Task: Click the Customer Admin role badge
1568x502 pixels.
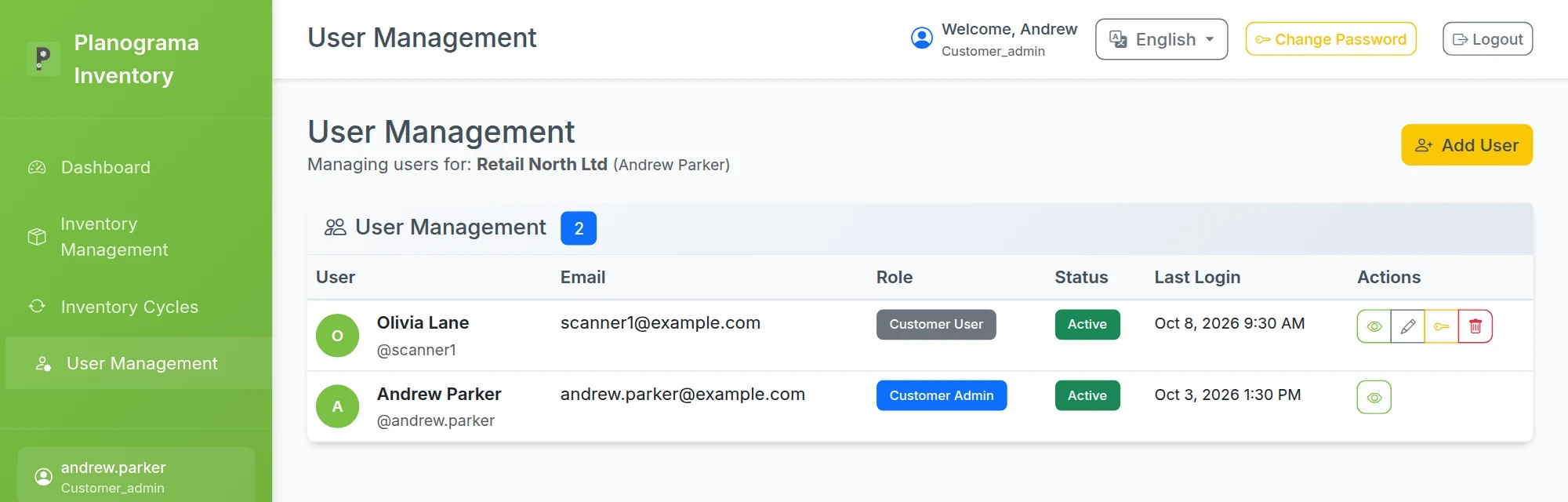Action: tap(942, 395)
